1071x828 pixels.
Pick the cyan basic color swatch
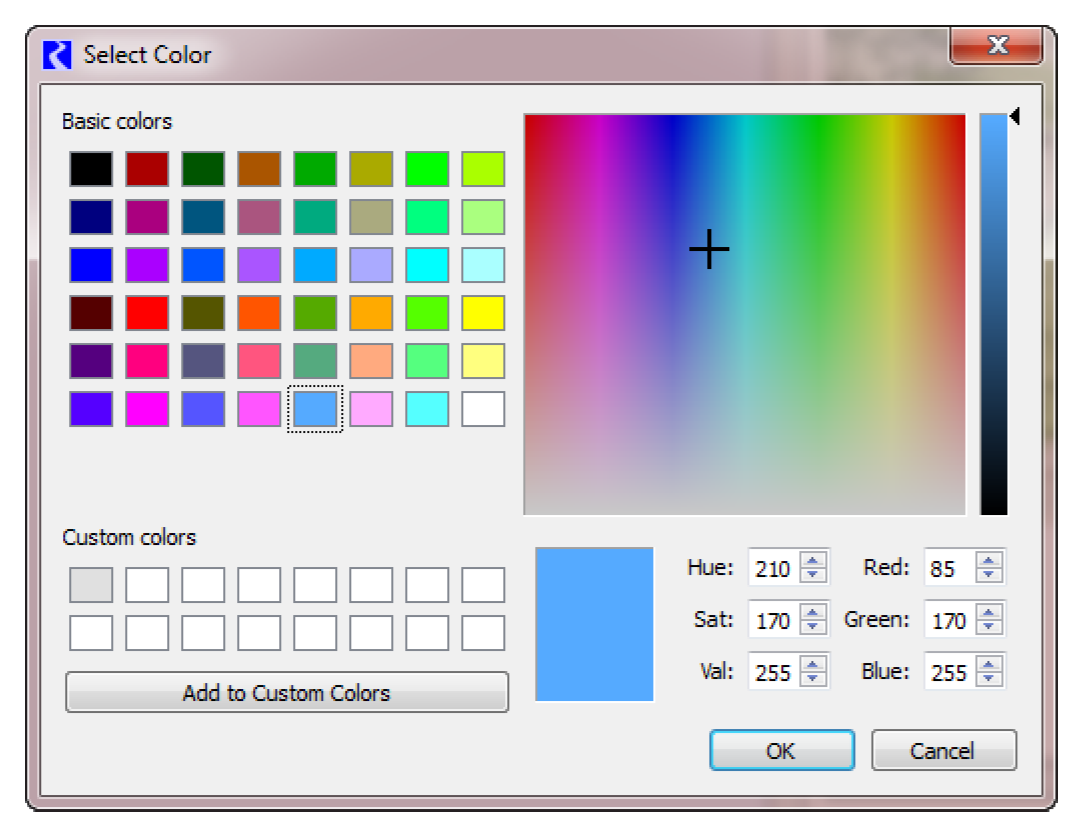pos(427,265)
